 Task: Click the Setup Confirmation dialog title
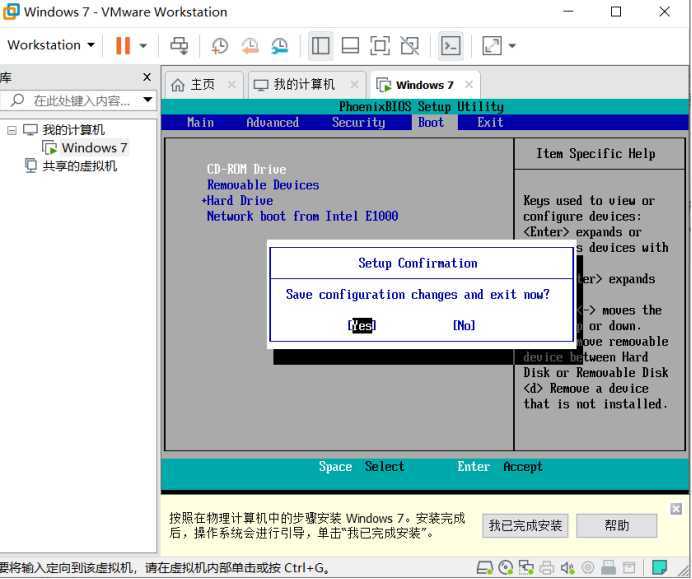pyautogui.click(x=417, y=263)
